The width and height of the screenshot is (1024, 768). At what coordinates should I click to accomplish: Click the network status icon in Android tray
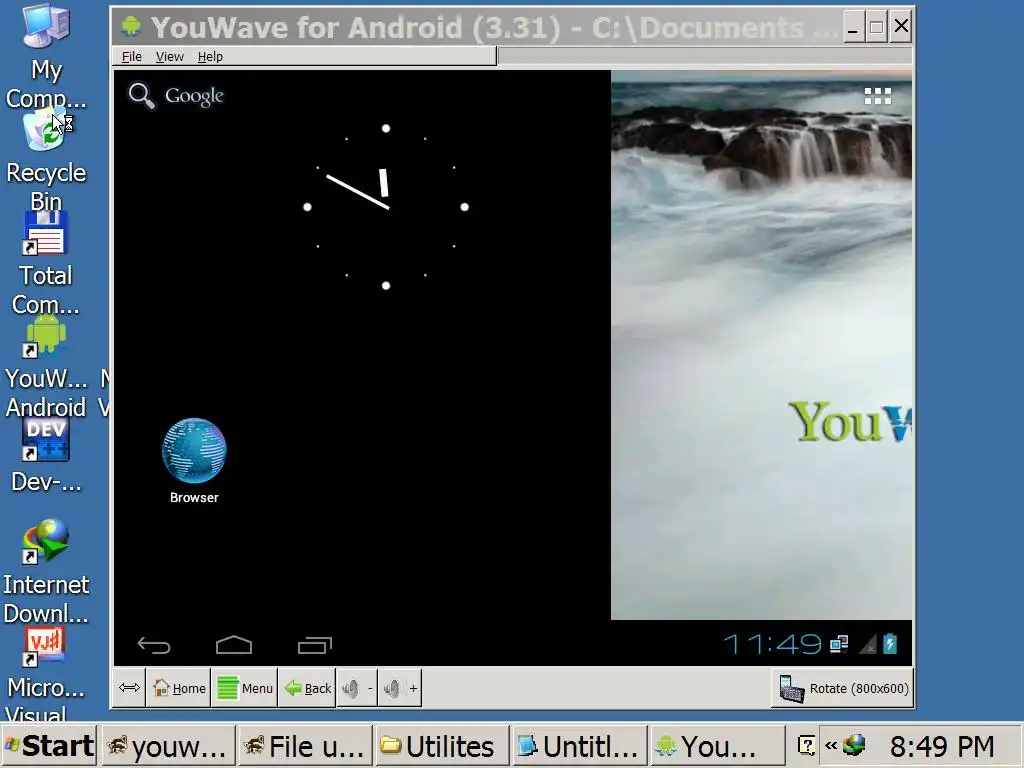point(839,645)
